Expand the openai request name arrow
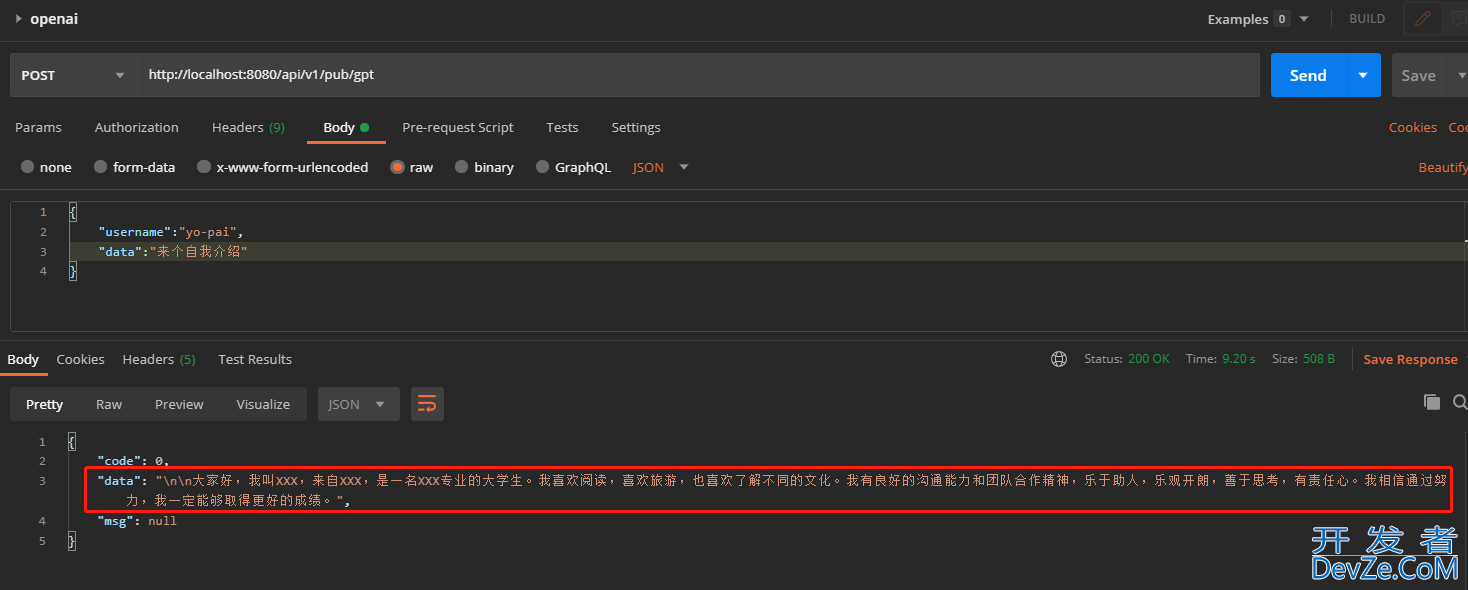 tap(18, 19)
